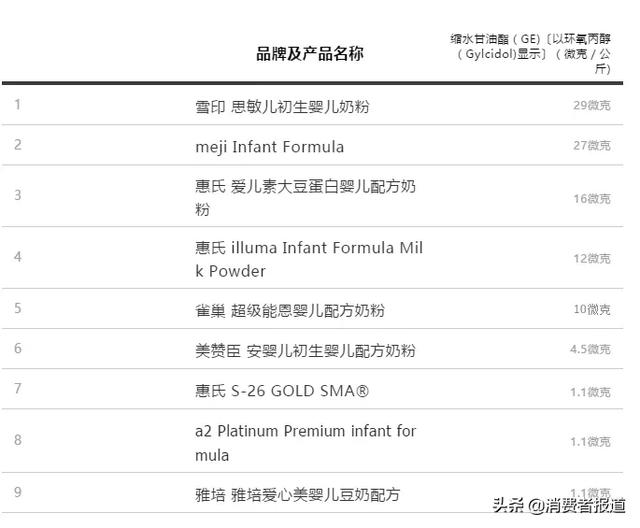
Task: Select a2 Platinum Premium infant formula row
Action: pos(312,441)
